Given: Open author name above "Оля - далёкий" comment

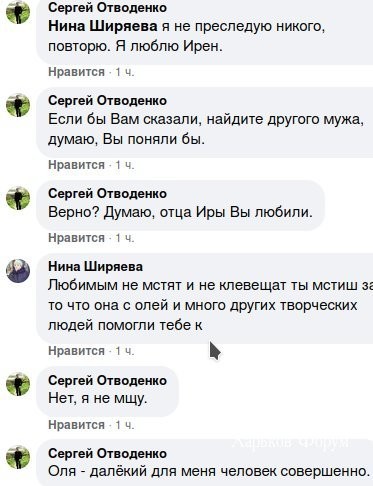Looking at the screenshot, I should point(107,453).
